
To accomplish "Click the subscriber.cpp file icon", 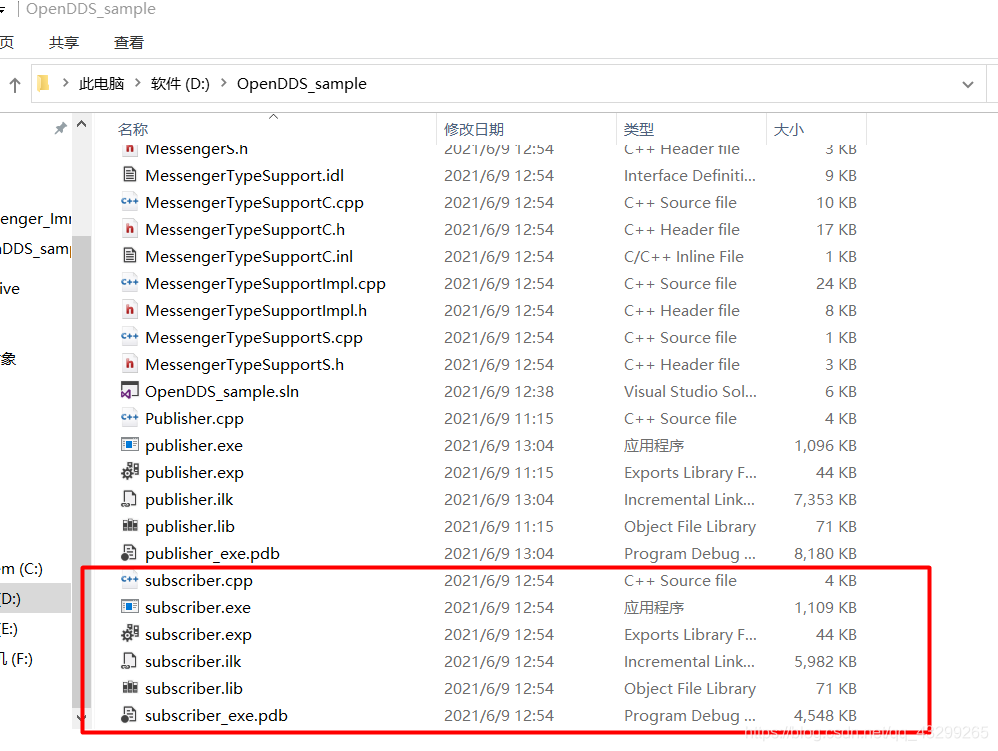I will [130, 580].
